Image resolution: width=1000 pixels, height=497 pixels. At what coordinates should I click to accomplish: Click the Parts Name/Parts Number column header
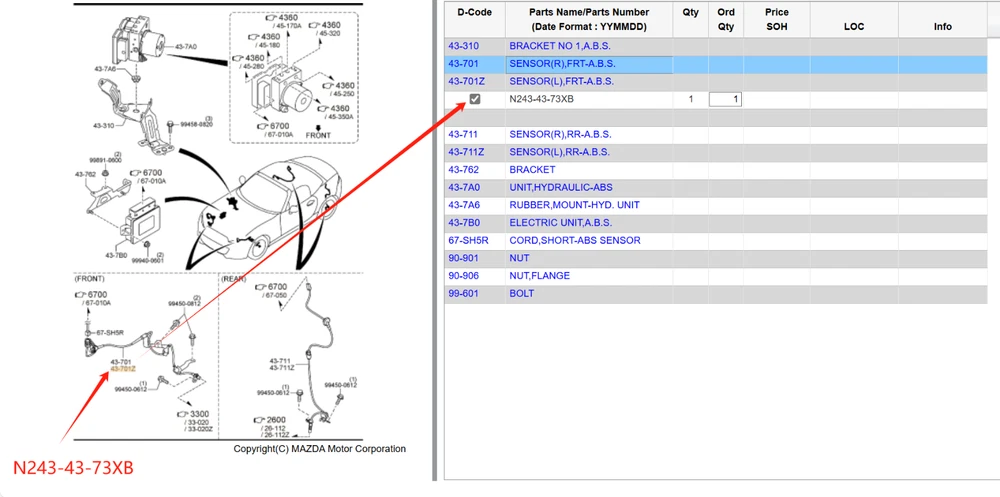pyautogui.click(x=589, y=19)
